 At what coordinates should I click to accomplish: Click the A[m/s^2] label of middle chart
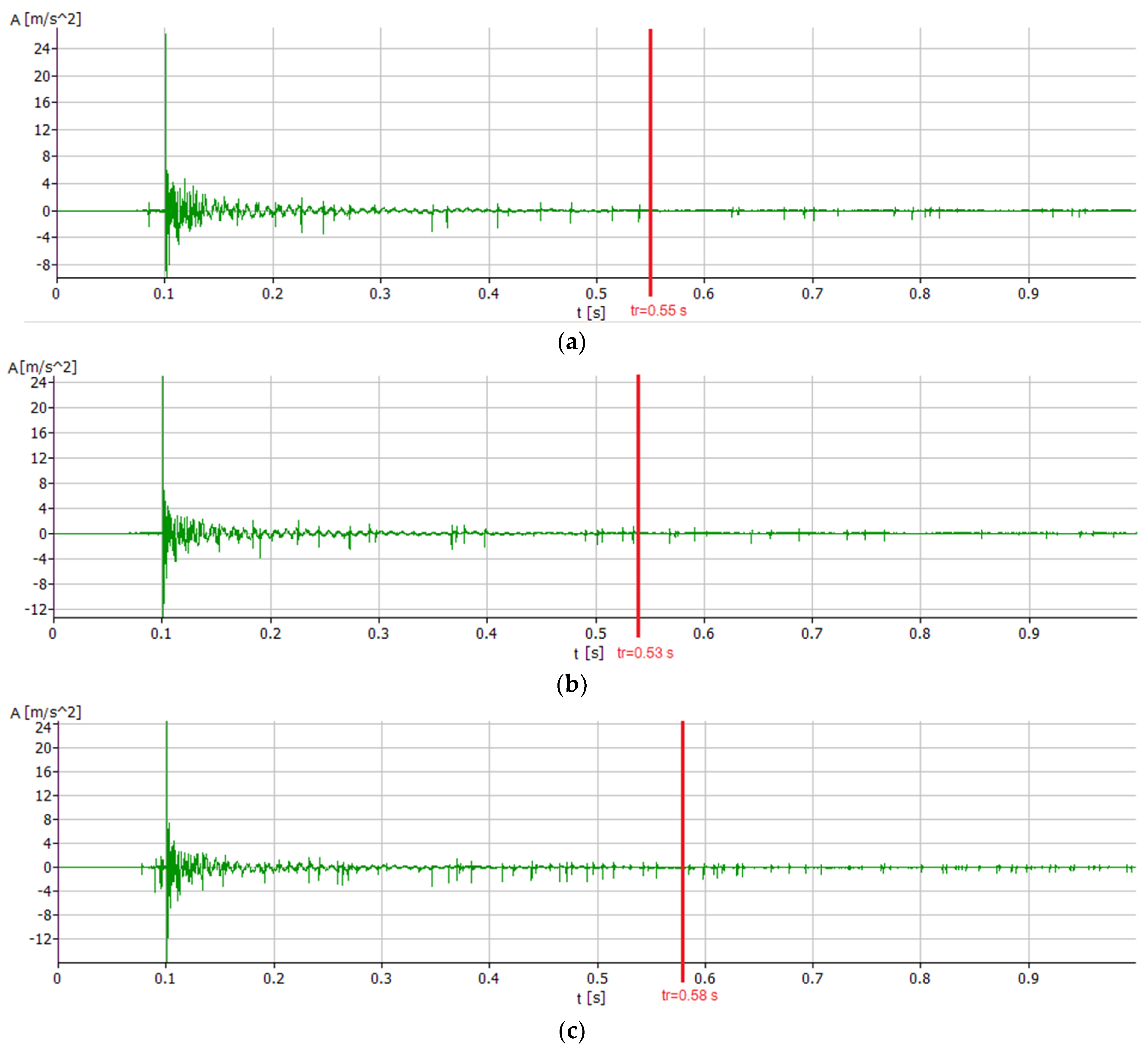pos(42,367)
